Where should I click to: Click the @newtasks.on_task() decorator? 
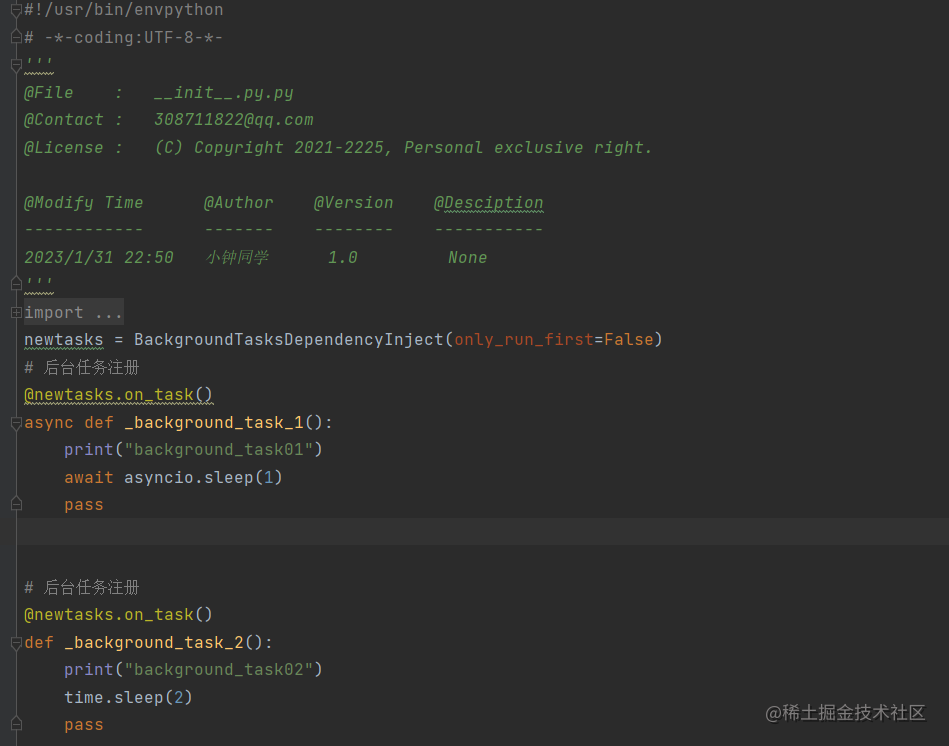118,394
